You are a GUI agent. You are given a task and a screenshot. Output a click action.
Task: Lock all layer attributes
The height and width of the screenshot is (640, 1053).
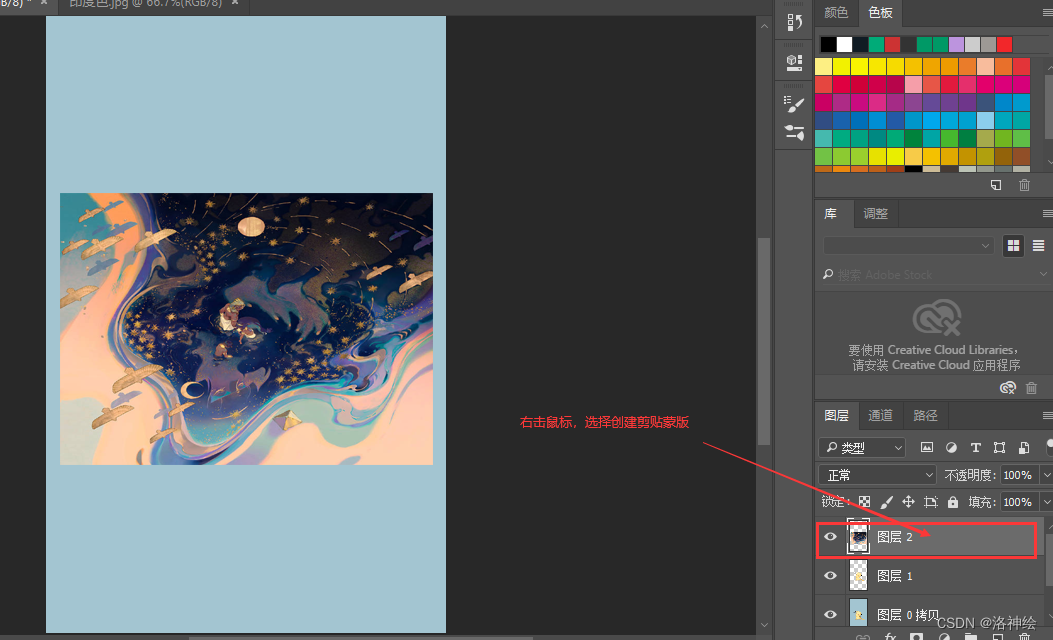point(953,502)
